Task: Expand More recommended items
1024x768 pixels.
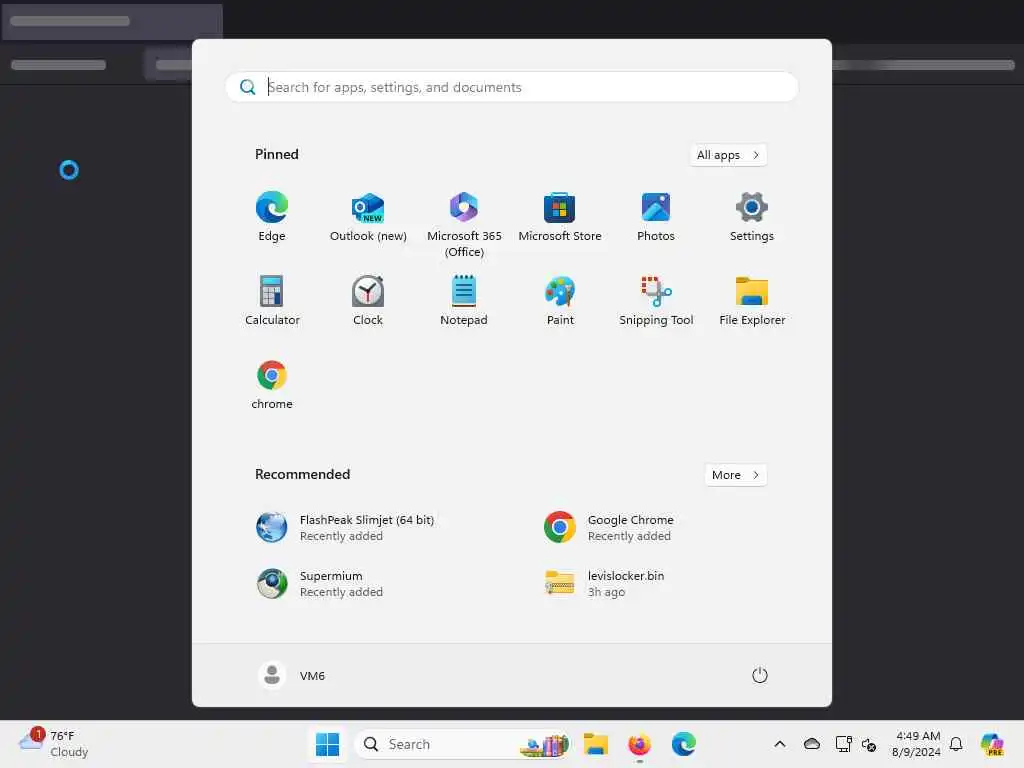Action: pyautogui.click(x=735, y=475)
